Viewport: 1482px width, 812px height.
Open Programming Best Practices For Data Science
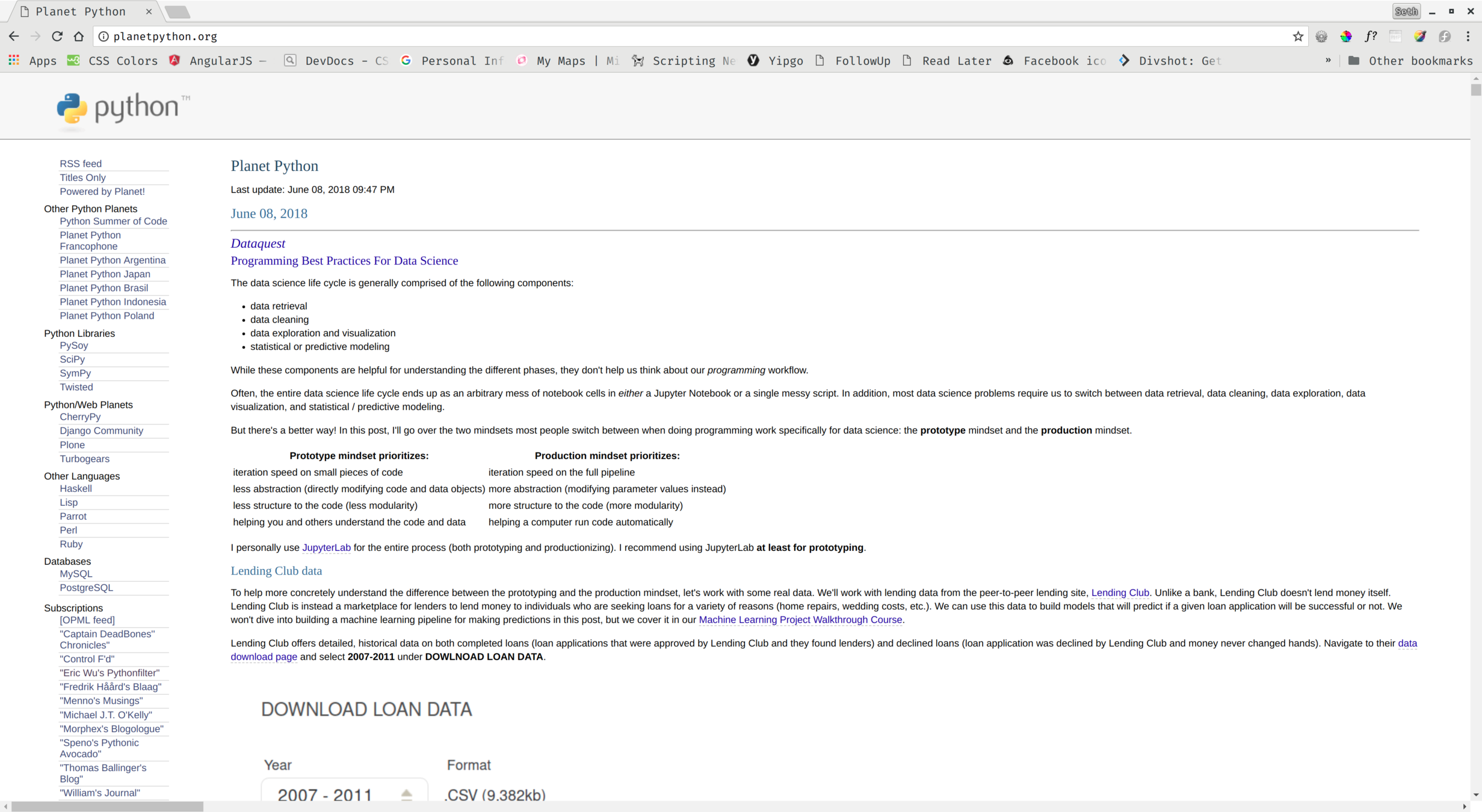pyautogui.click(x=344, y=260)
